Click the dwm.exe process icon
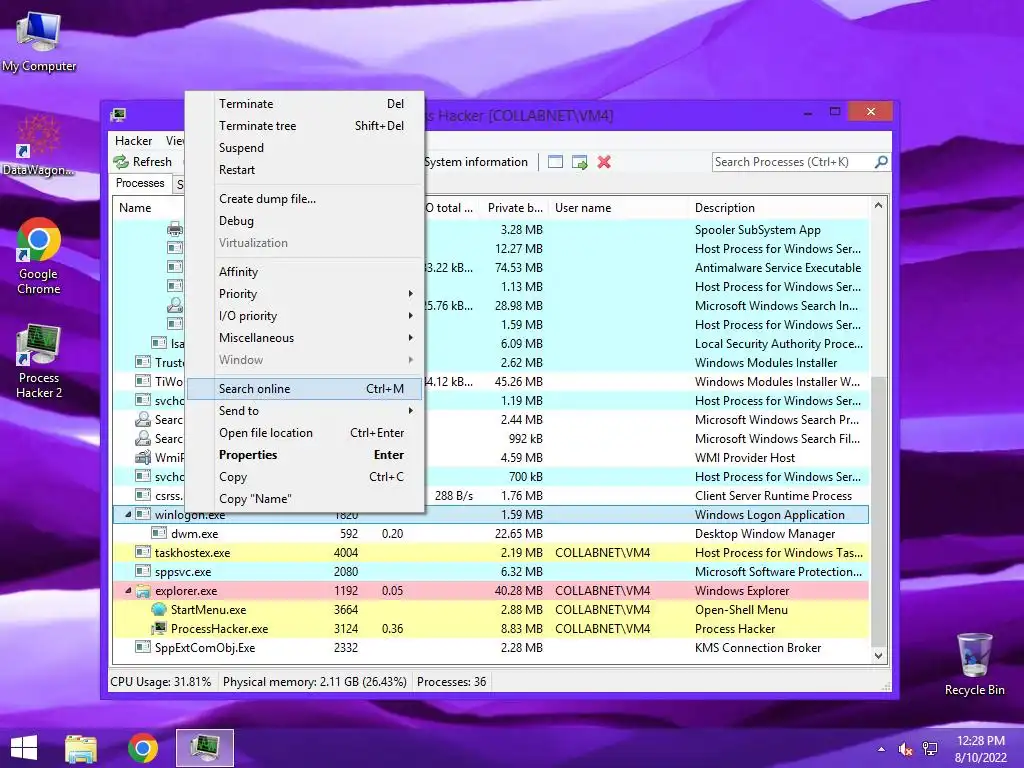 click(x=159, y=534)
